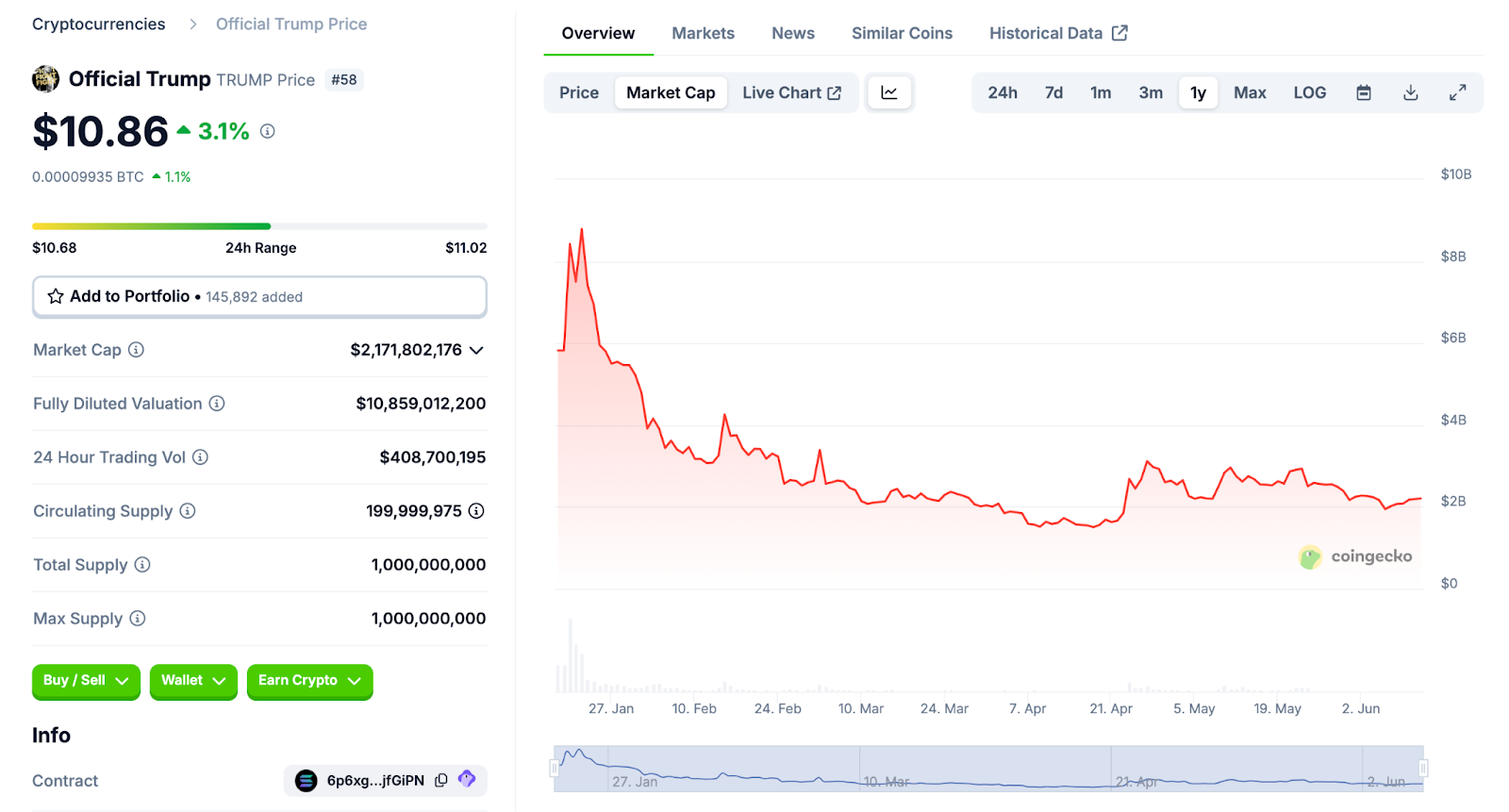Click the right handle of chart navigator
The width and height of the screenshot is (1509, 812).
click(x=1423, y=769)
